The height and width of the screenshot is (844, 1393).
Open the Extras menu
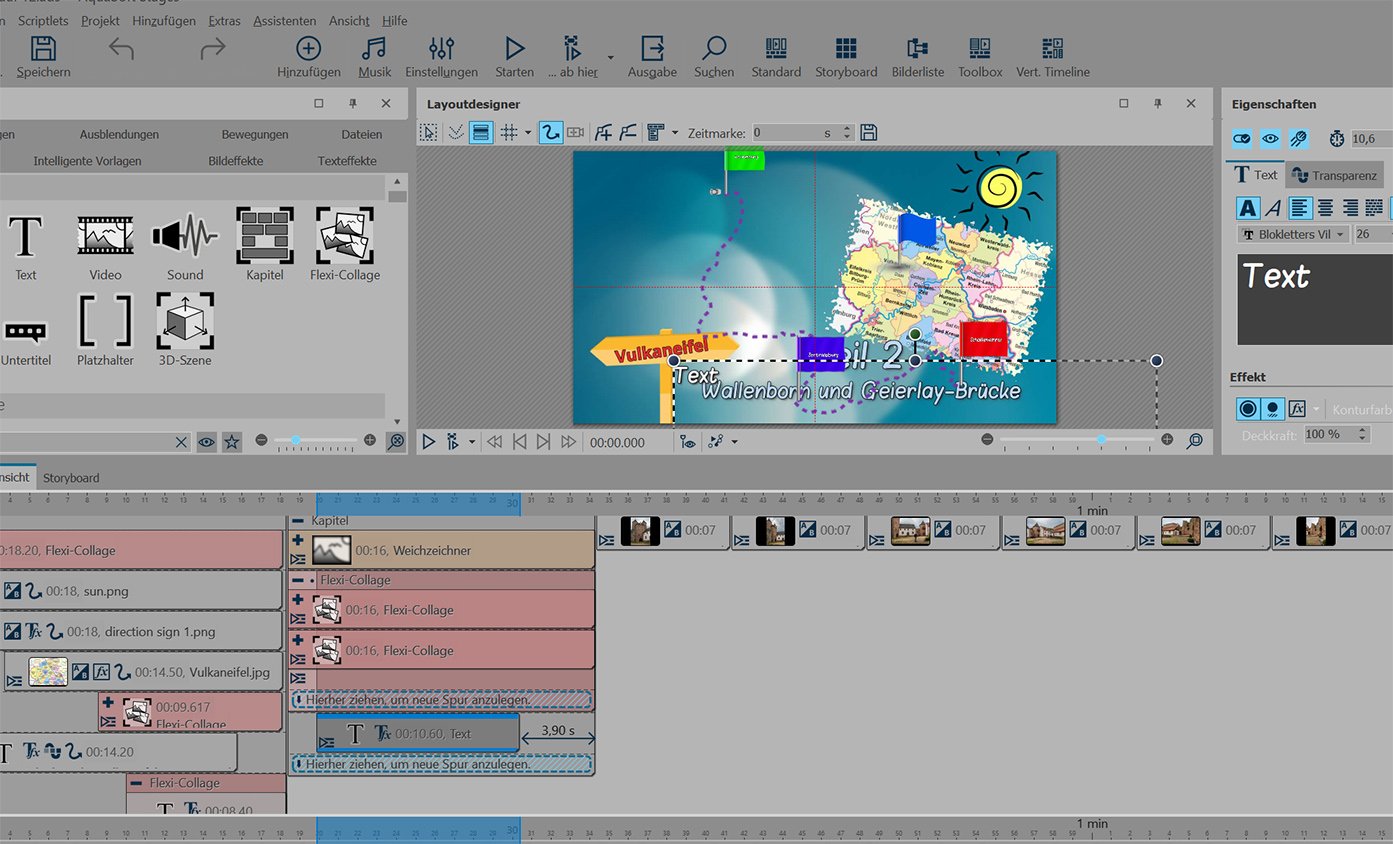[224, 20]
